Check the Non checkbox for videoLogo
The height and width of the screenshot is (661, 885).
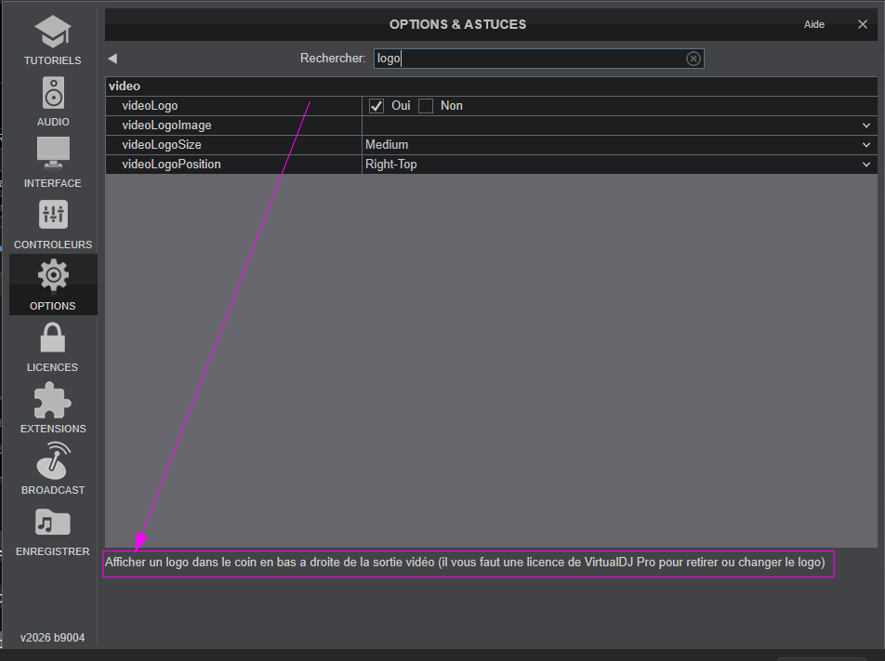426,106
